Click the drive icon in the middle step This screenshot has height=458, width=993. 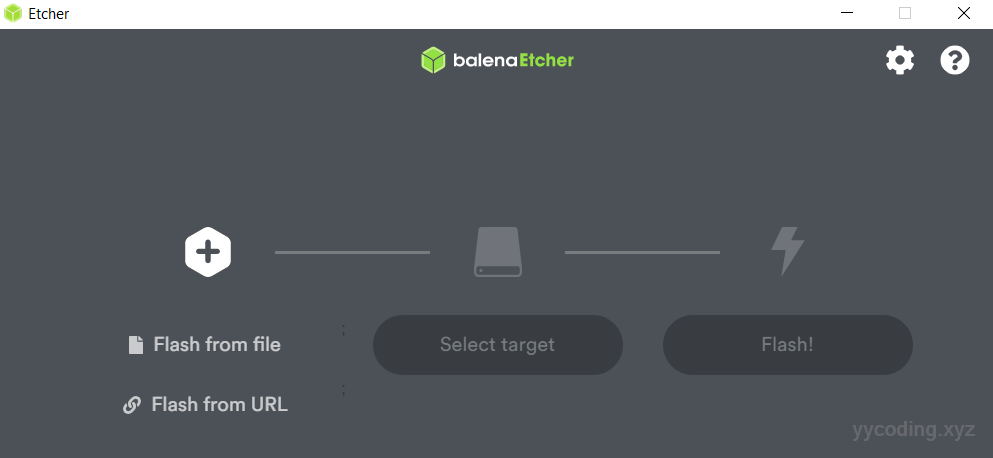(x=498, y=252)
